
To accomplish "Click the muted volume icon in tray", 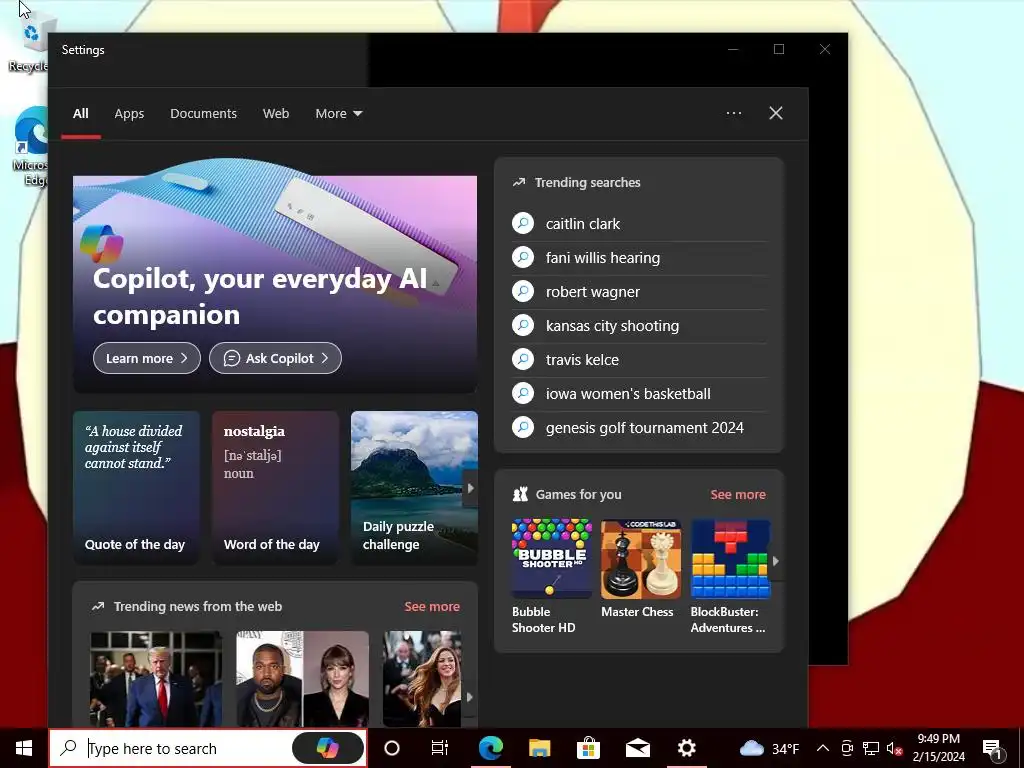I will tap(895, 748).
